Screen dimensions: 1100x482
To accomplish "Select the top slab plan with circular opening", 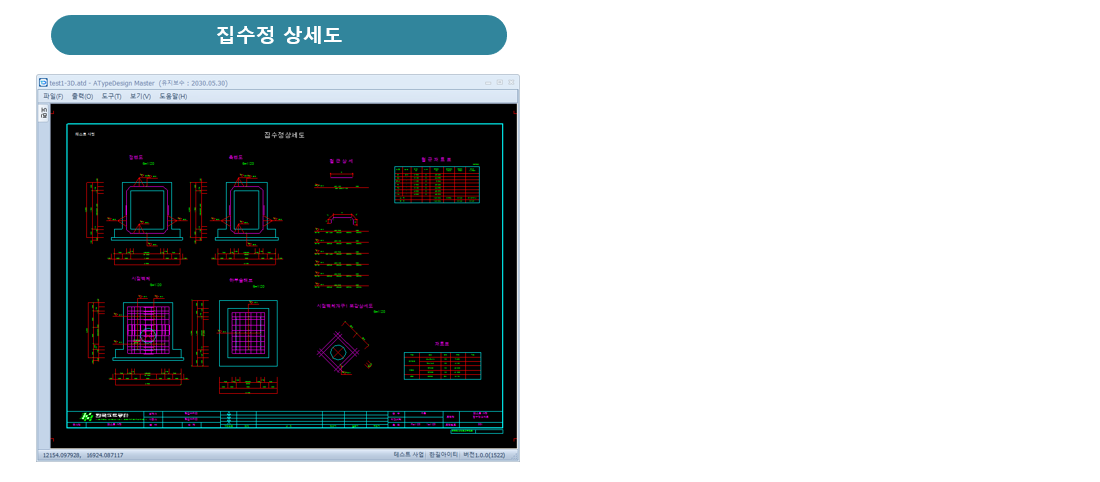I will (x=147, y=331).
